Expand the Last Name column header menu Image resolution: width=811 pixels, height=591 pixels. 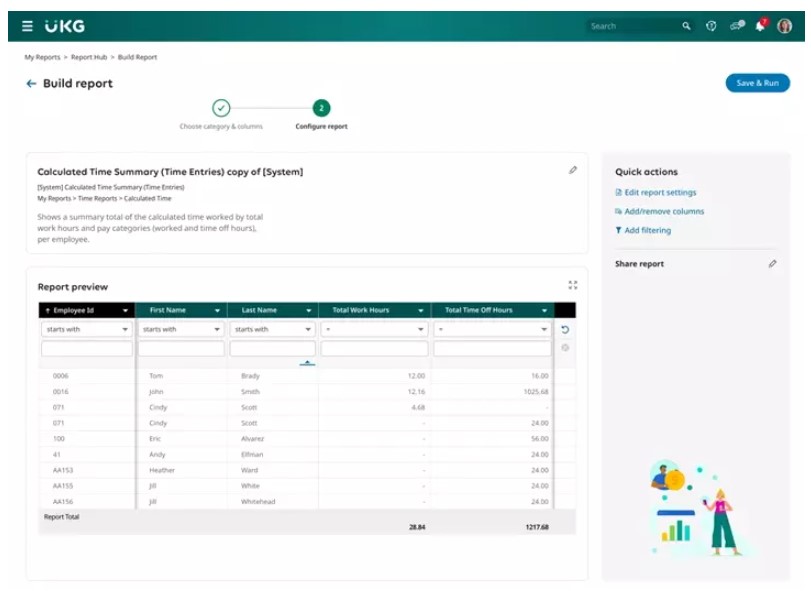click(x=309, y=311)
